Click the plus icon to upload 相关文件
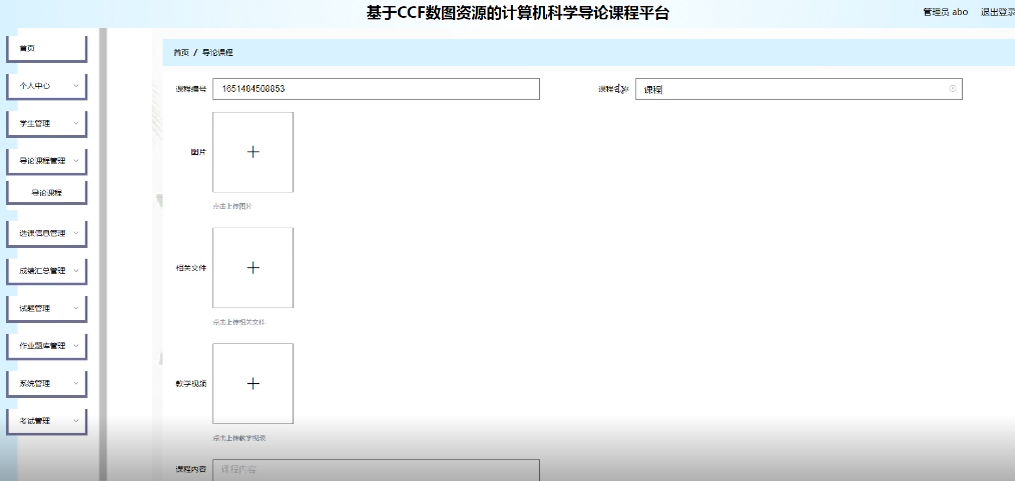Viewport: 1015px width, 481px height. [253, 268]
